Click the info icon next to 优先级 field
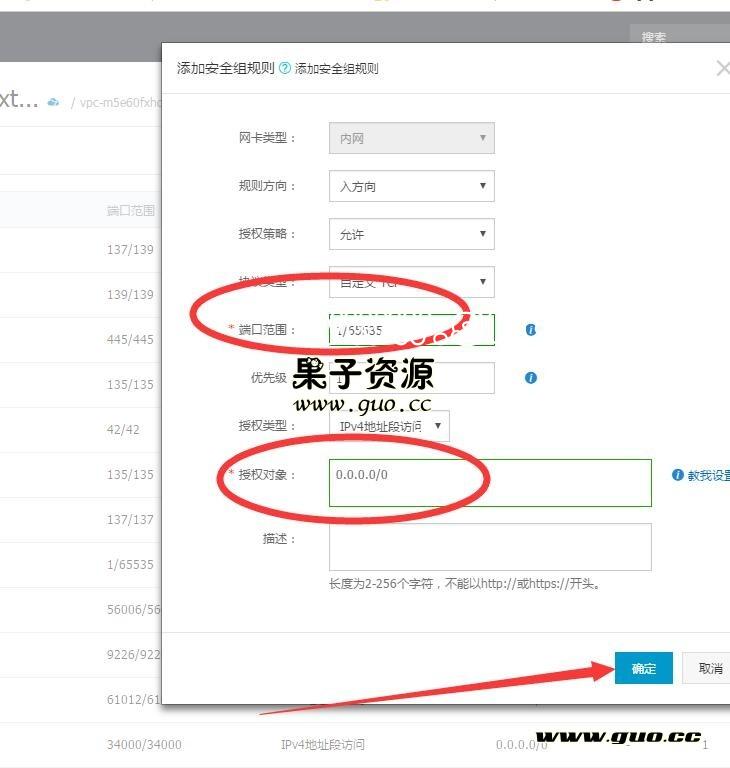 (x=531, y=378)
